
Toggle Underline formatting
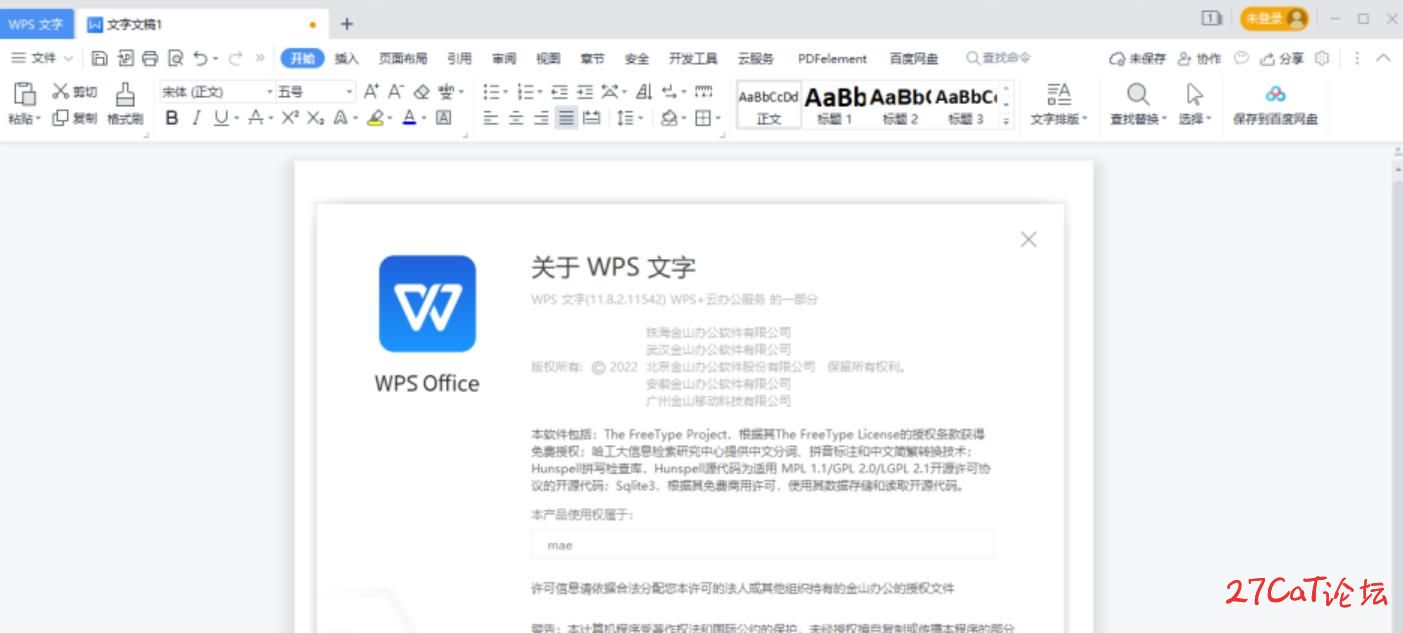point(220,118)
